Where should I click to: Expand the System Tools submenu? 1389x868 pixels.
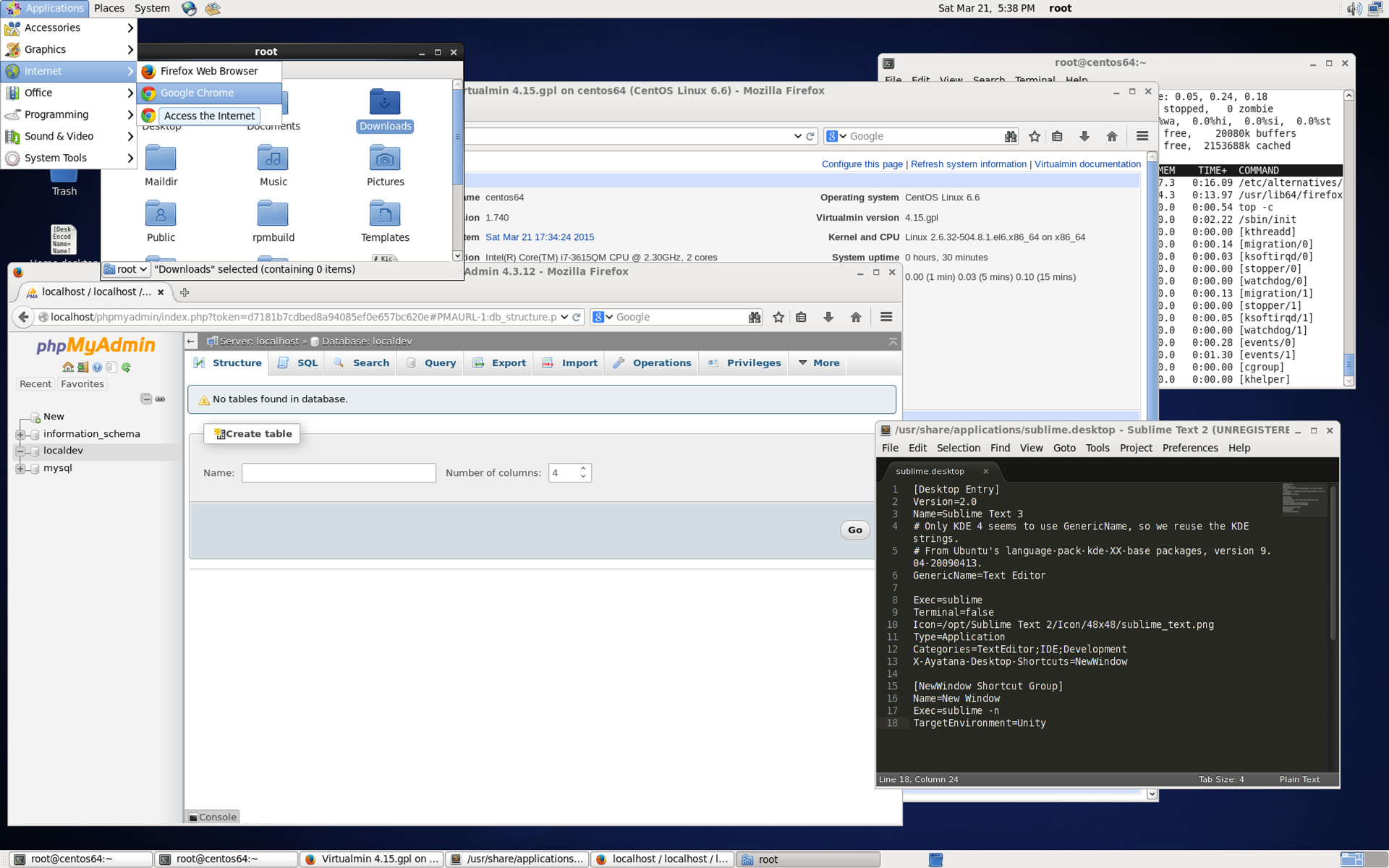click(69, 158)
